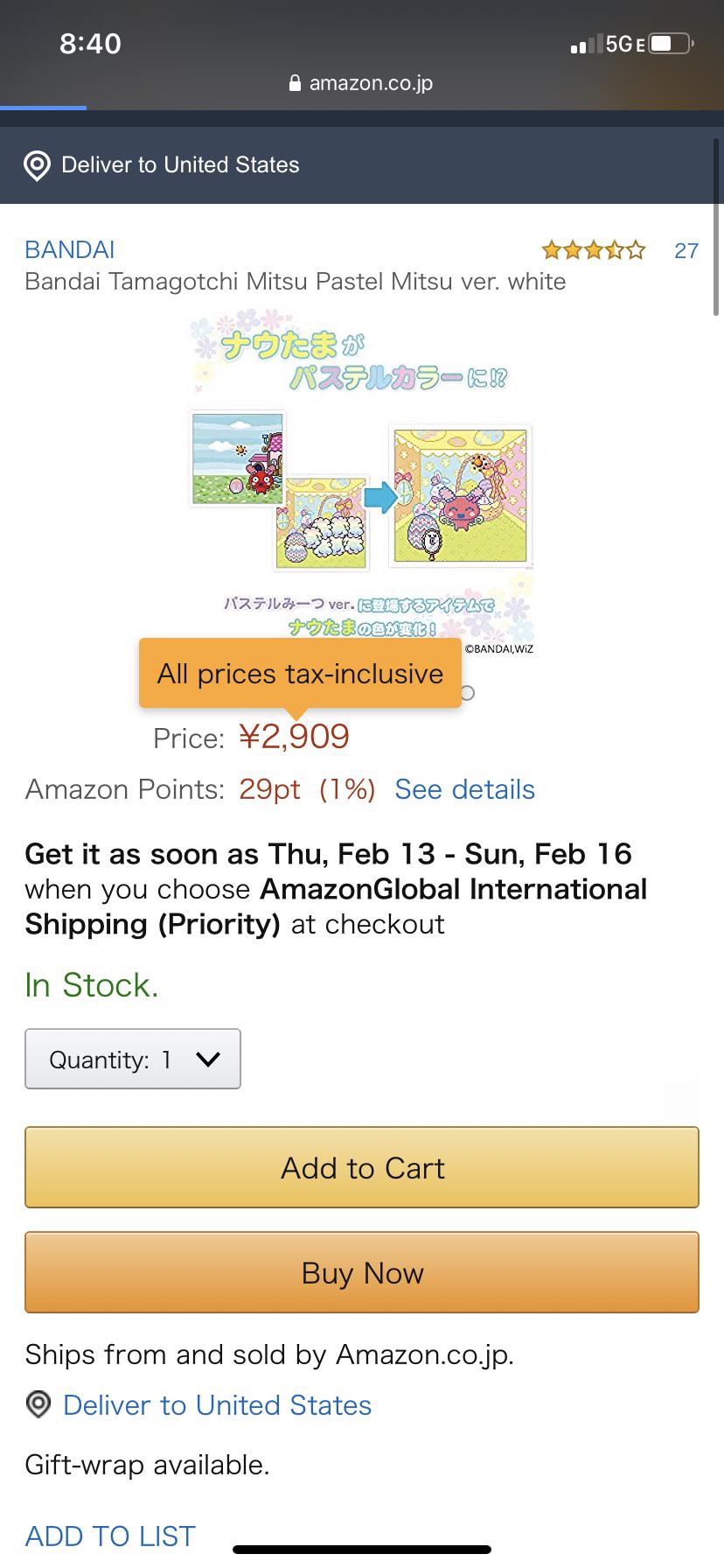Tap the blue page loading progress bar

point(44,108)
